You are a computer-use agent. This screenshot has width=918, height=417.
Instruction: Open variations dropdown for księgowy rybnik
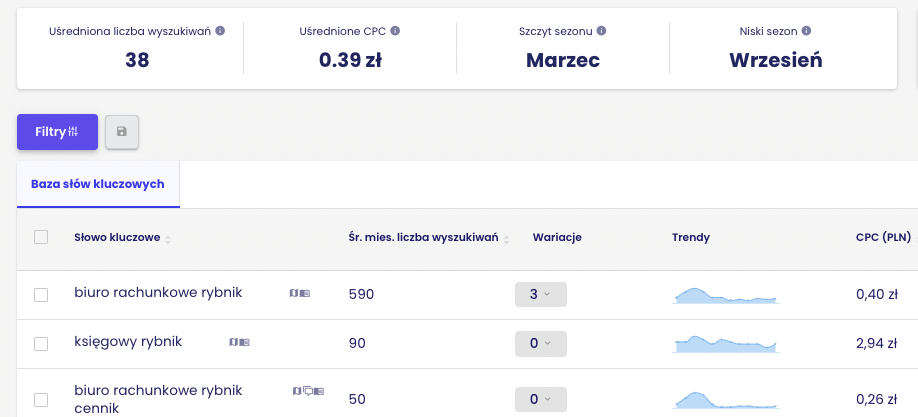[x=540, y=344]
